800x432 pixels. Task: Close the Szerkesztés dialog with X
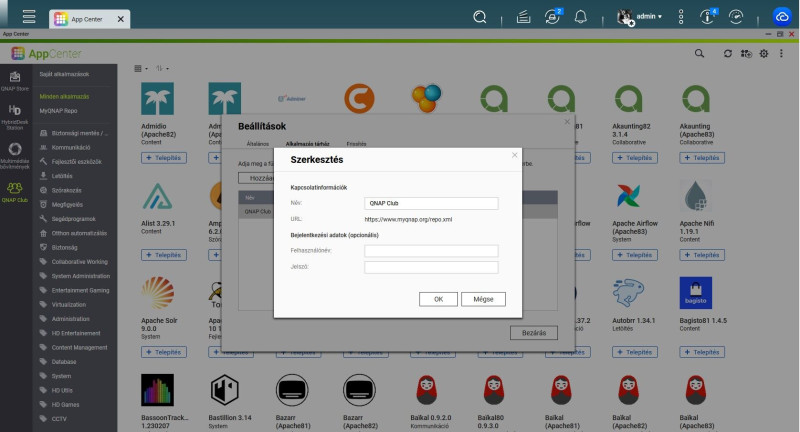514,155
